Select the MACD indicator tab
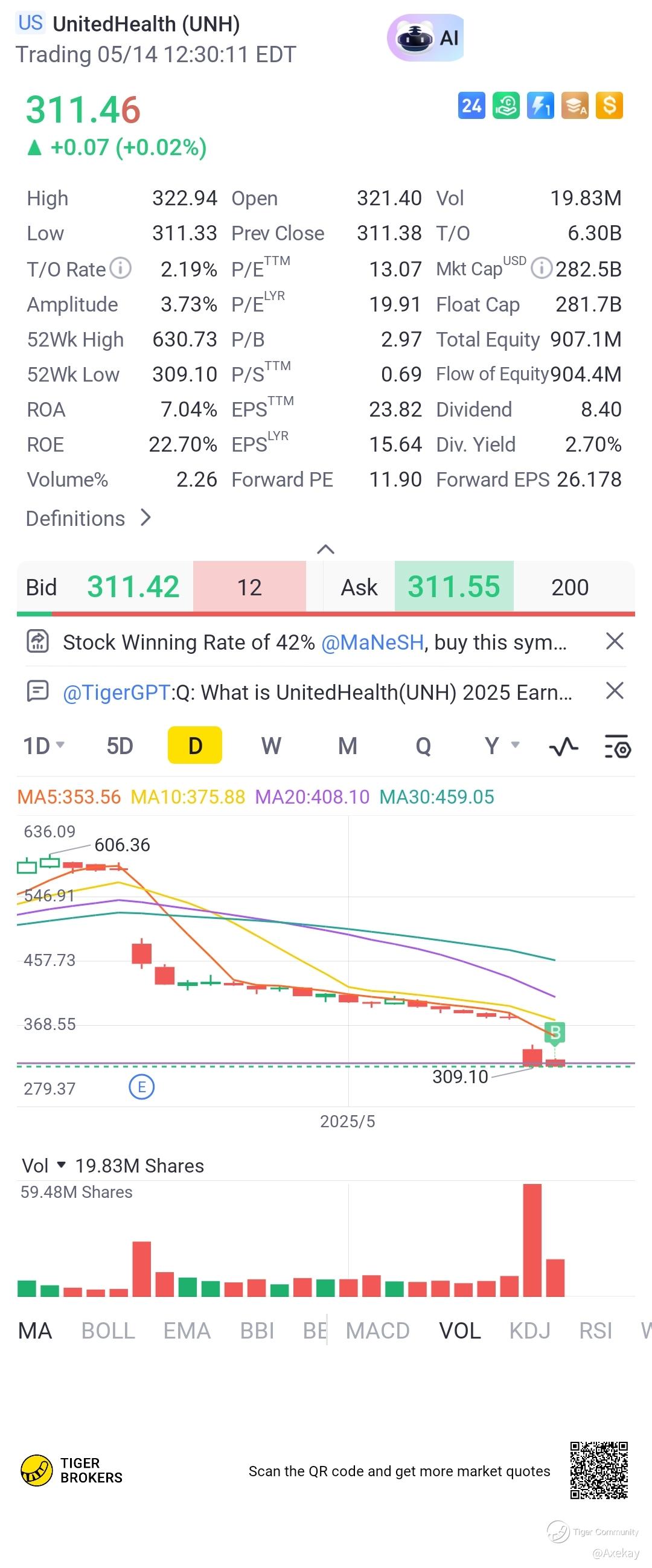652x1568 pixels. pos(377,1331)
